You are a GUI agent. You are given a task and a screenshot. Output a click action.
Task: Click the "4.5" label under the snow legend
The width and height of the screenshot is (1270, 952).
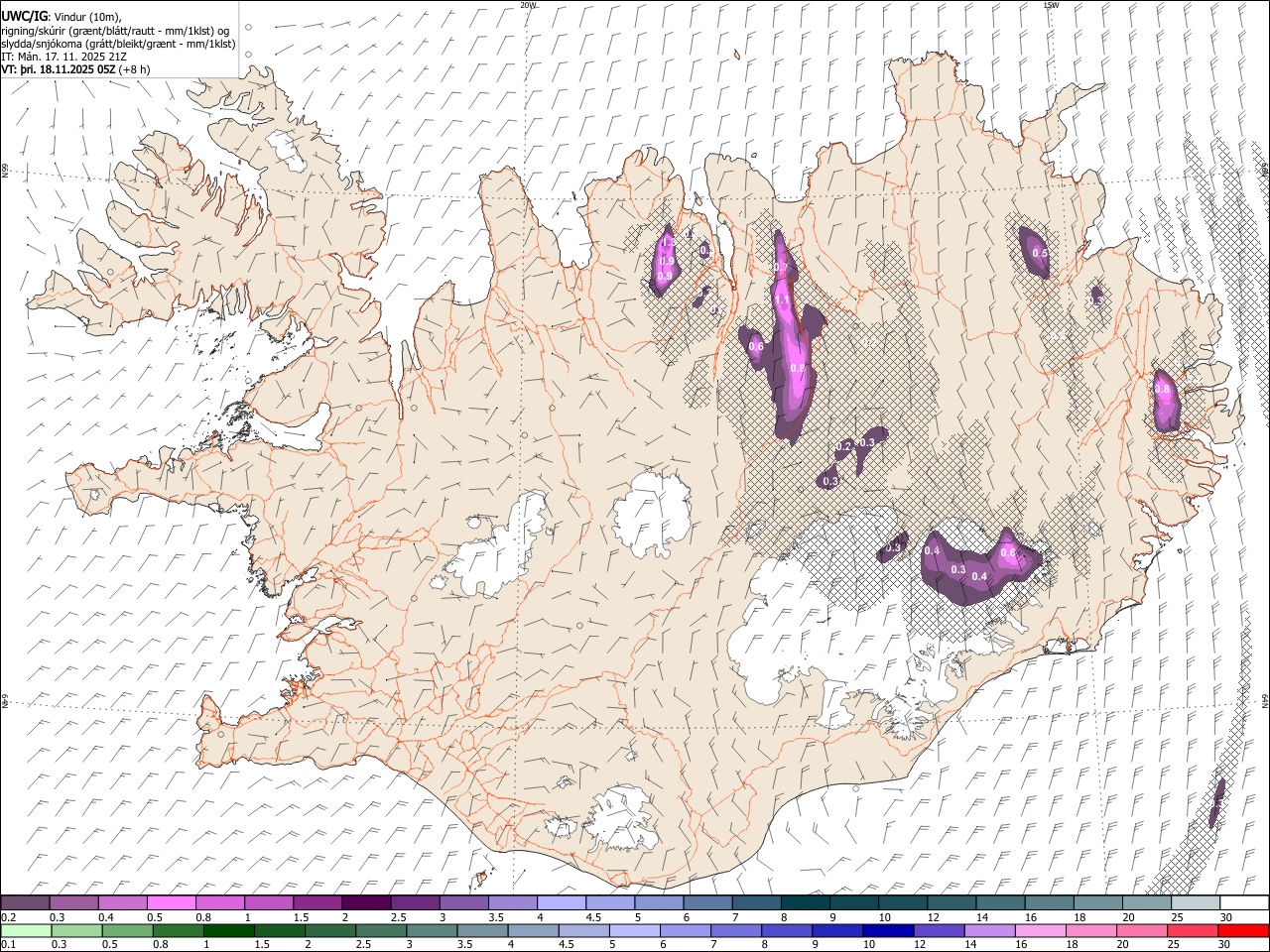pos(593,917)
